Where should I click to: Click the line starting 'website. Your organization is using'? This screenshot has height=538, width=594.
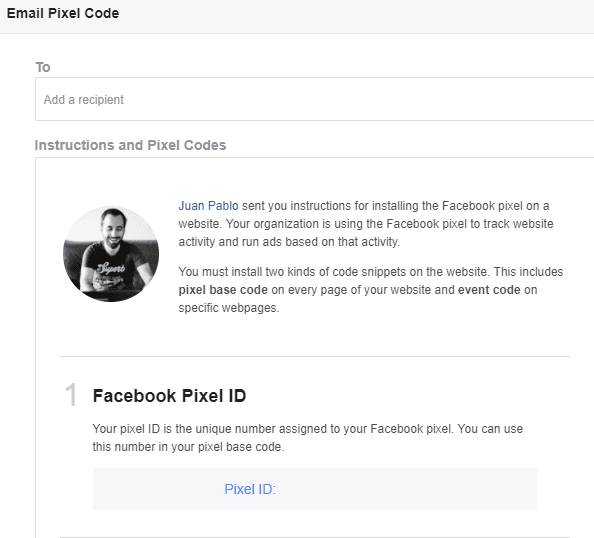click(366, 224)
